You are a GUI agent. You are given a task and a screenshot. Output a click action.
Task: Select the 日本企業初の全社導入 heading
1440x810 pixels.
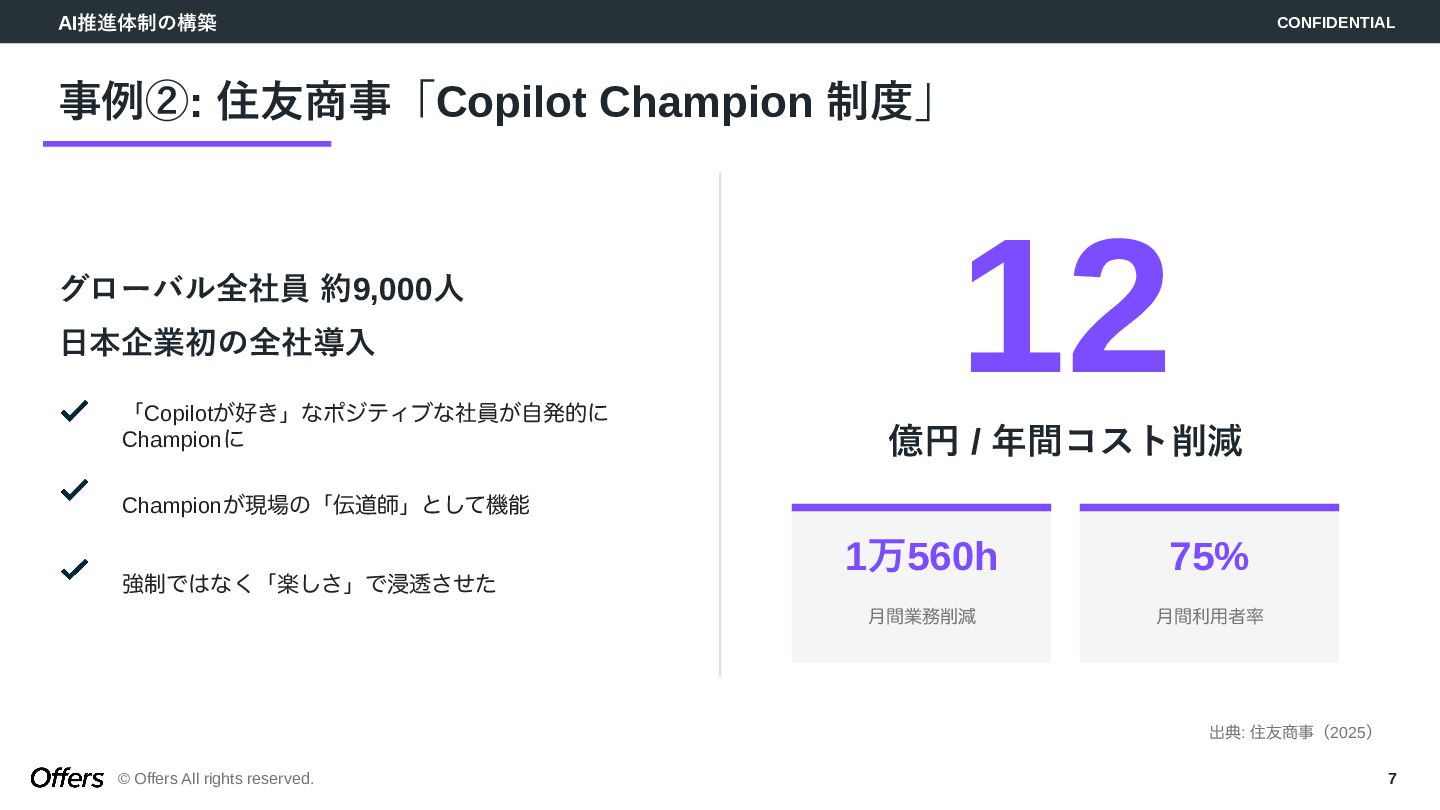tap(217, 342)
